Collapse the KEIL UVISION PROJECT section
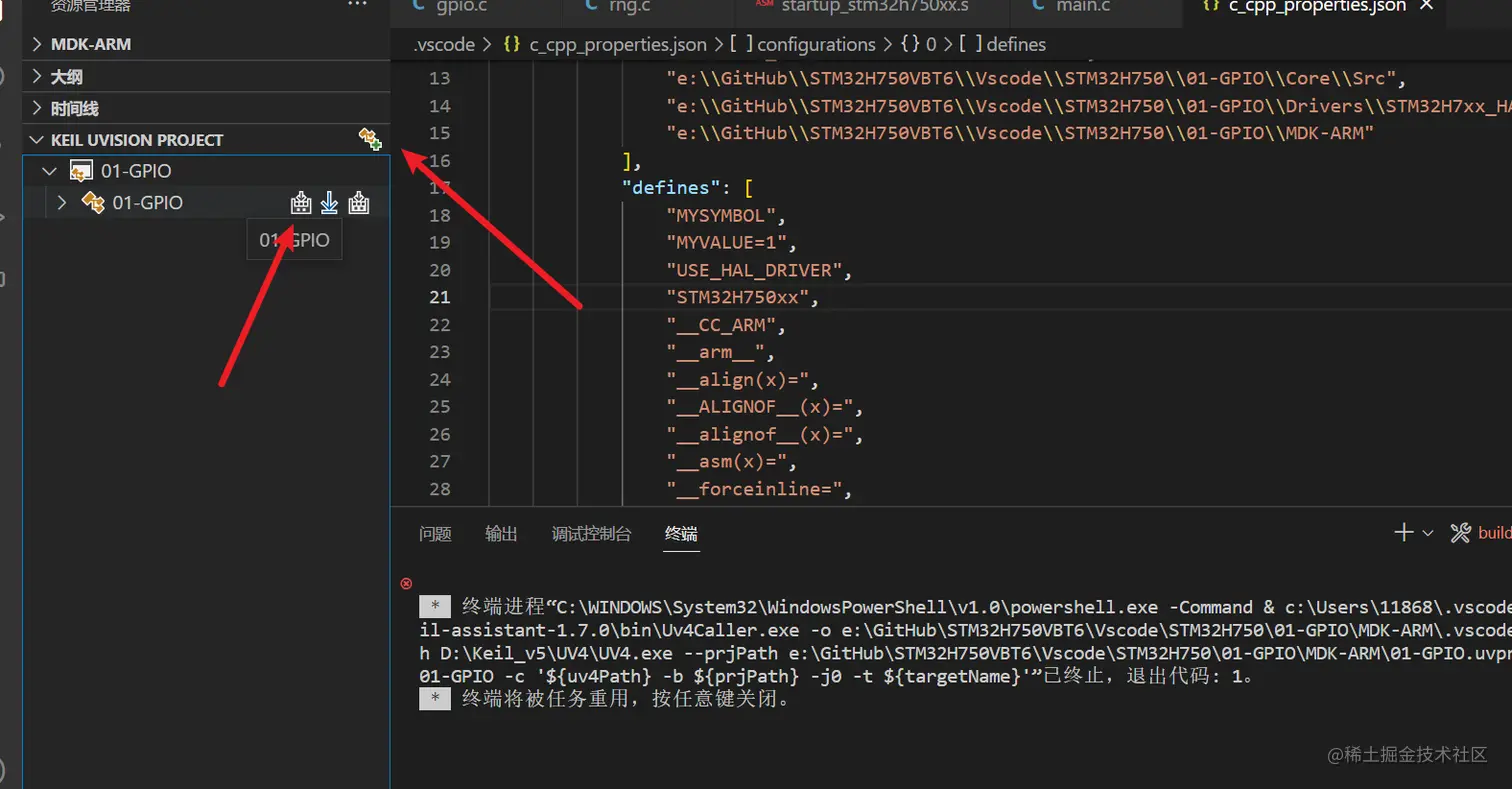Image resolution: width=1512 pixels, height=789 pixels. pos(38,140)
